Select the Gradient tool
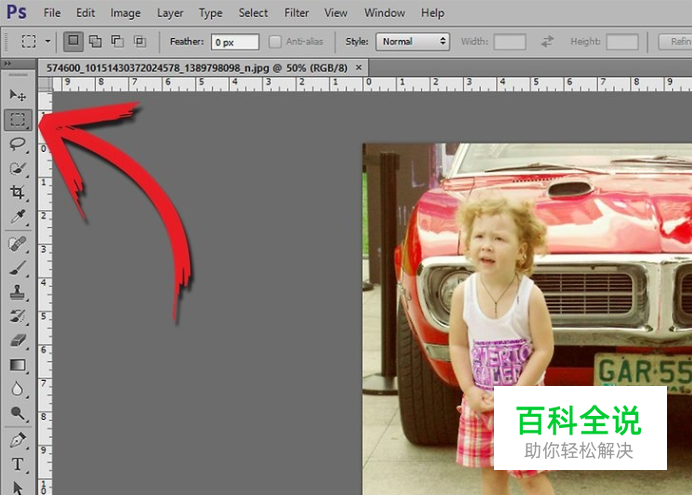 (x=18, y=365)
